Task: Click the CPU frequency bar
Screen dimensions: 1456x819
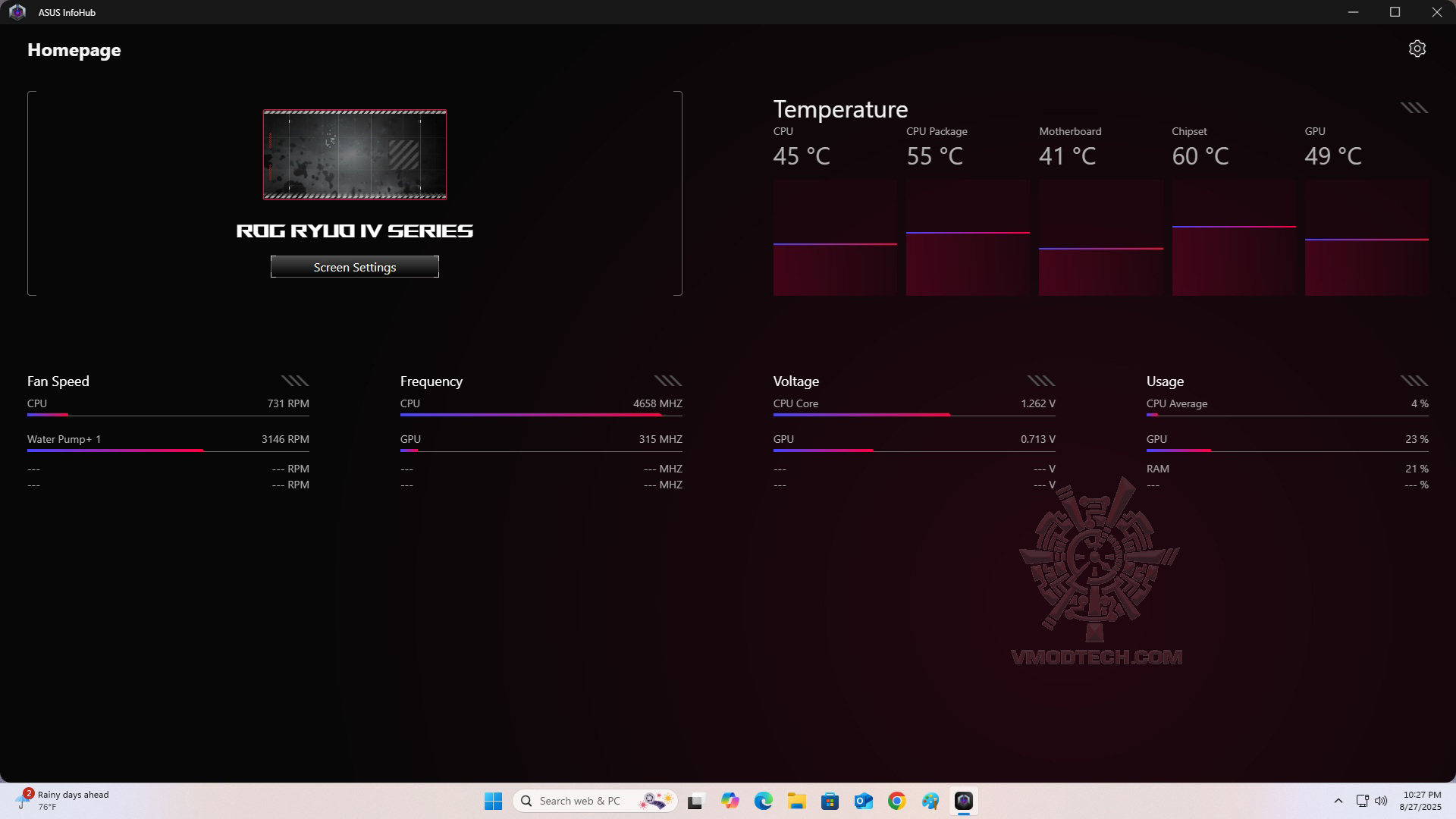Action: click(541, 415)
